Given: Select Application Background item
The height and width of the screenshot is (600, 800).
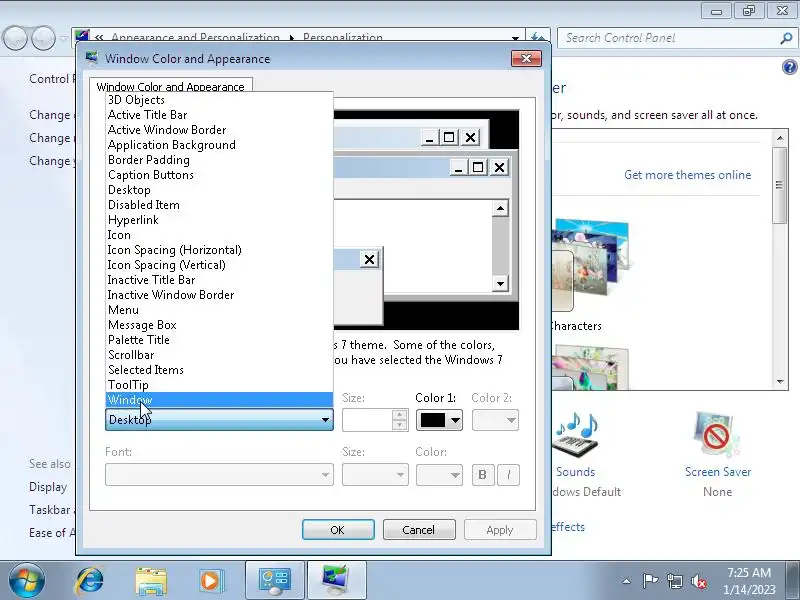Looking at the screenshot, I should (x=219, y=145).
